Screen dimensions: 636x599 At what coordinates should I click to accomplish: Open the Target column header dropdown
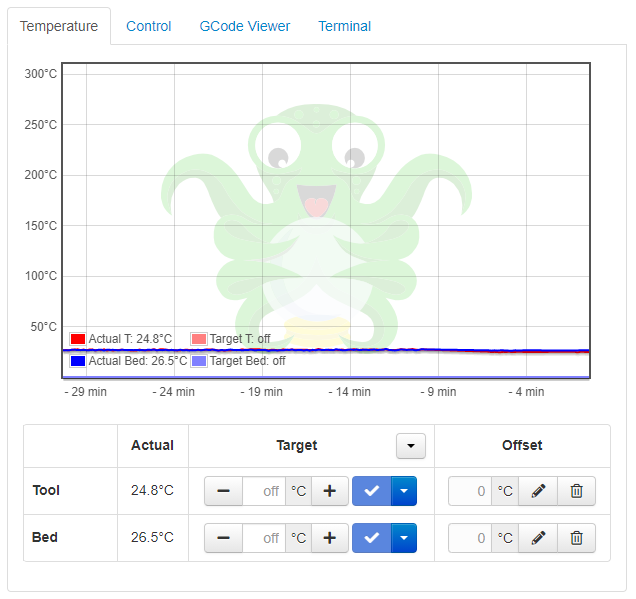(x=411, y=446)
